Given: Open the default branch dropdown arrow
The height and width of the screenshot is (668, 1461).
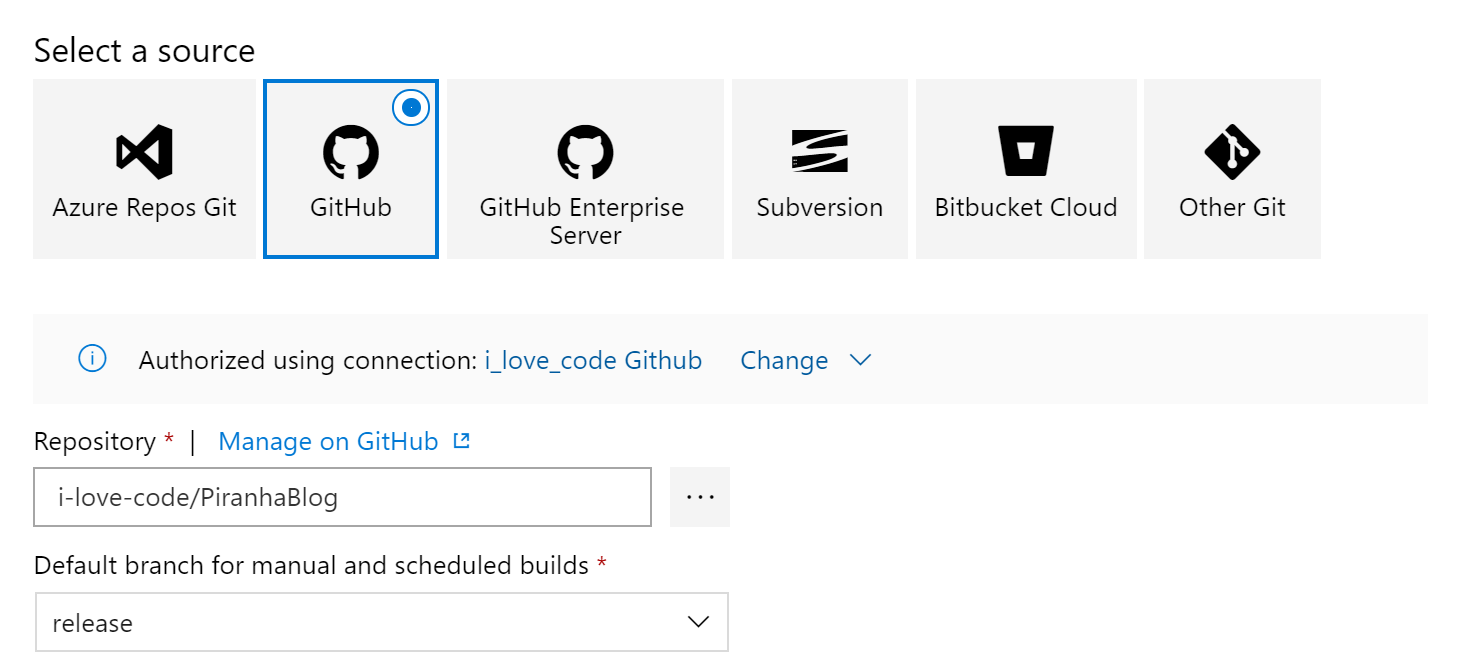Looking at the screenshot, I should tap(699, 622).
